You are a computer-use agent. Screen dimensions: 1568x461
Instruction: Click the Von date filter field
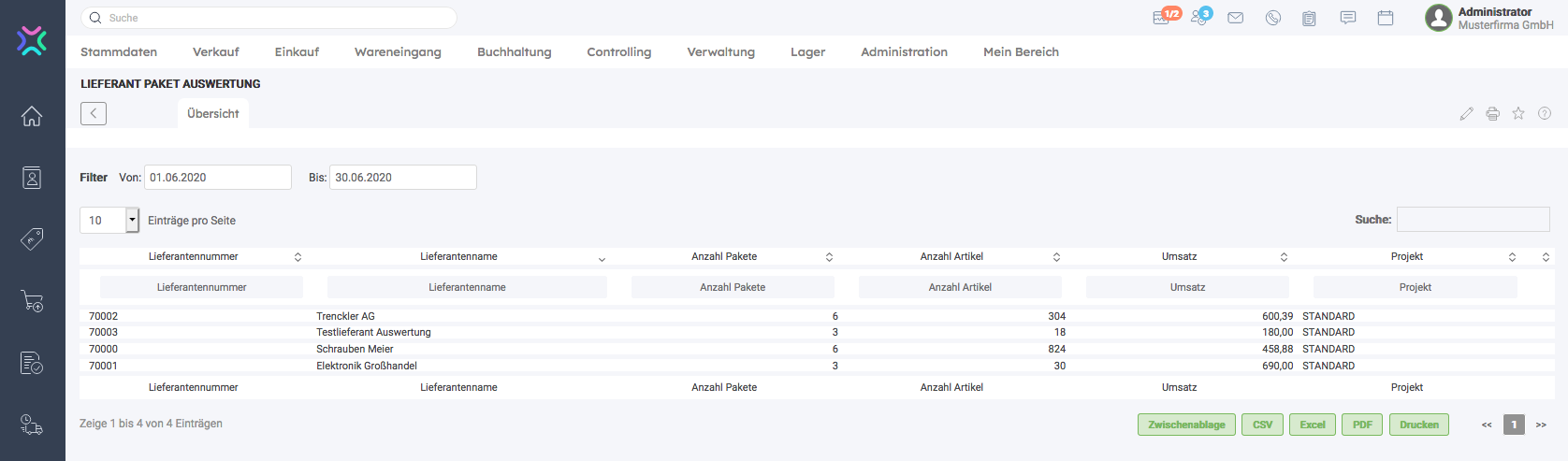click(218, 178)
